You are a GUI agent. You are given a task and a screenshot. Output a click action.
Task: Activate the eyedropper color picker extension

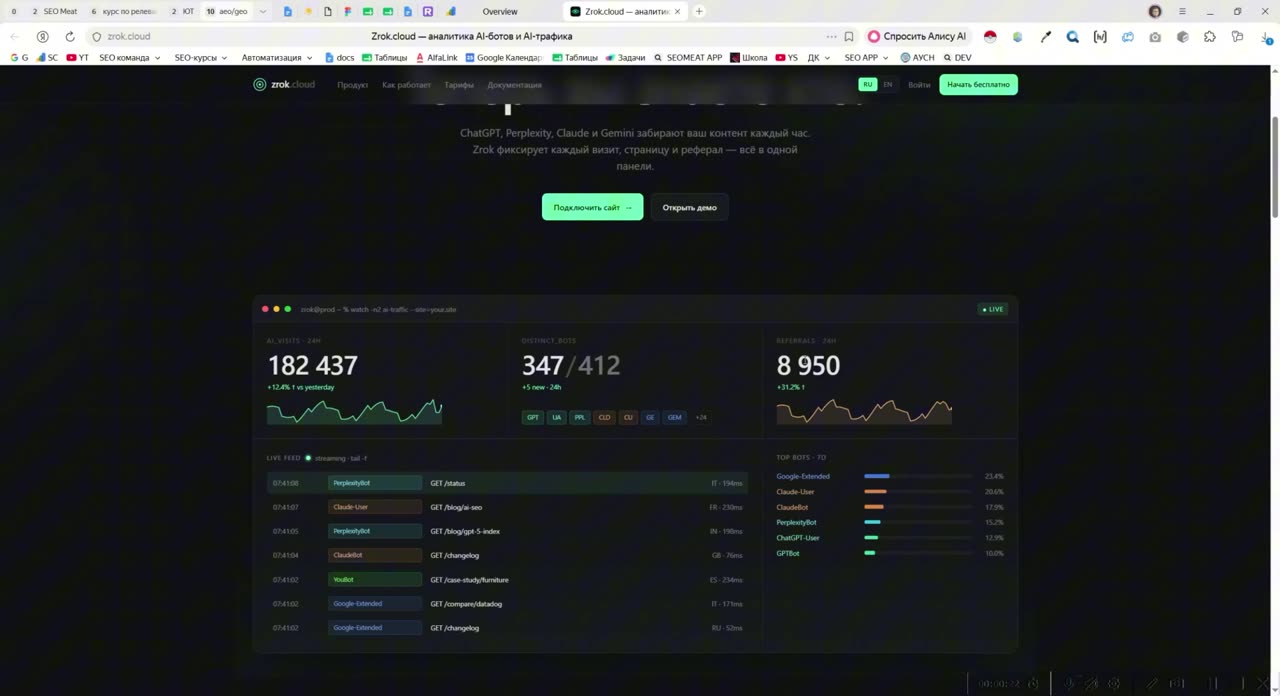pos(1046,37)
